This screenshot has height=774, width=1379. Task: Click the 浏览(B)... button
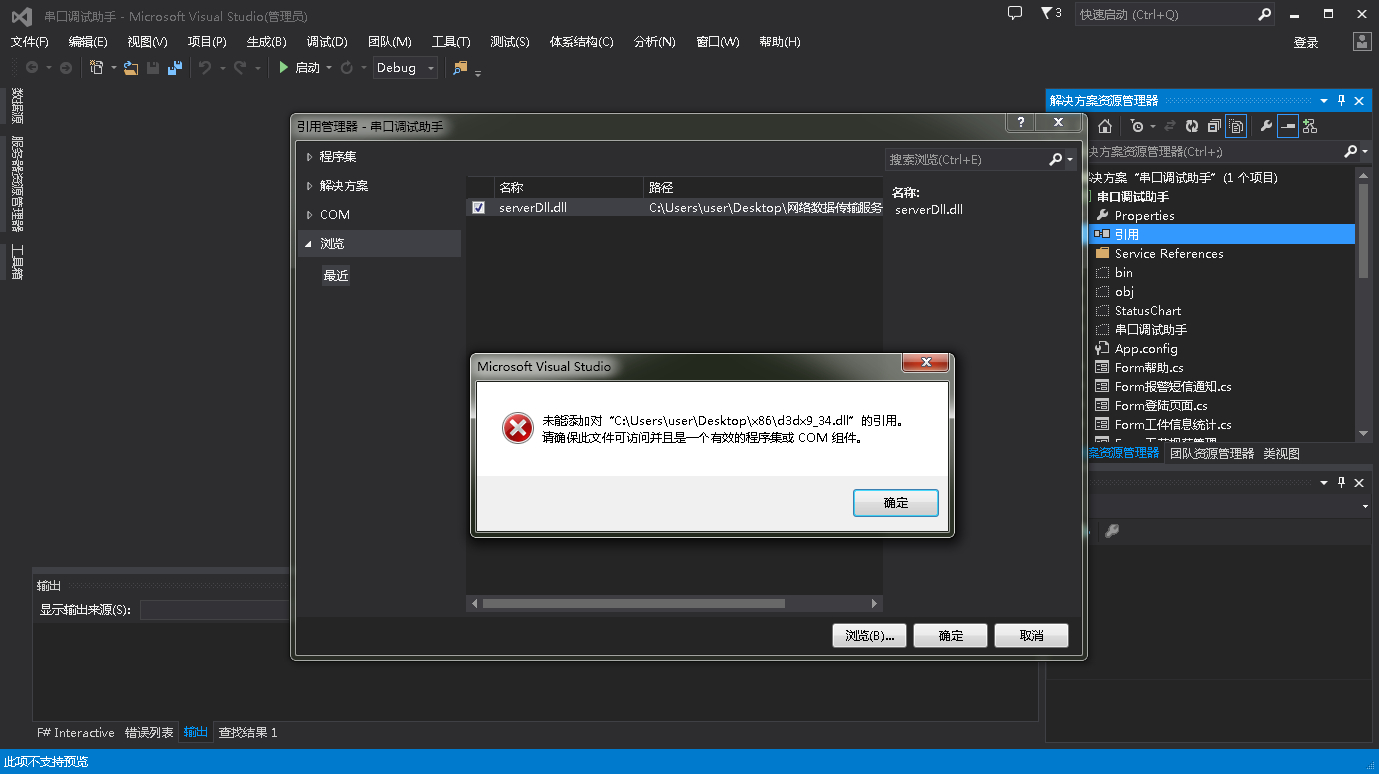tap(869, 636)
